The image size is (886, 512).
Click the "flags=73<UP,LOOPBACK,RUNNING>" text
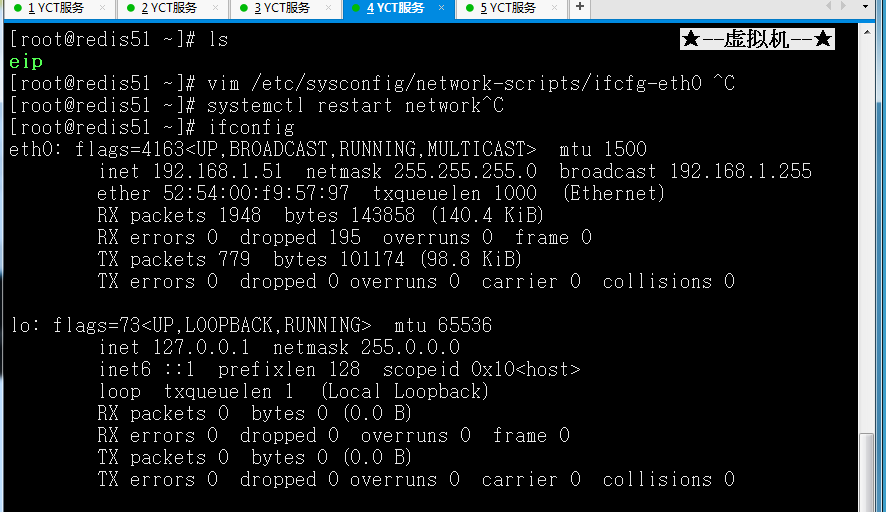pos(212,326)
